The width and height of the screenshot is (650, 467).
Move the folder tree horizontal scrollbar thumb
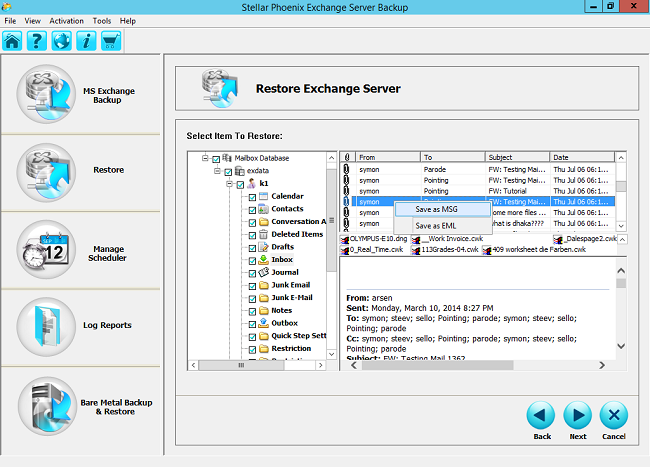(x=241, y=365)
